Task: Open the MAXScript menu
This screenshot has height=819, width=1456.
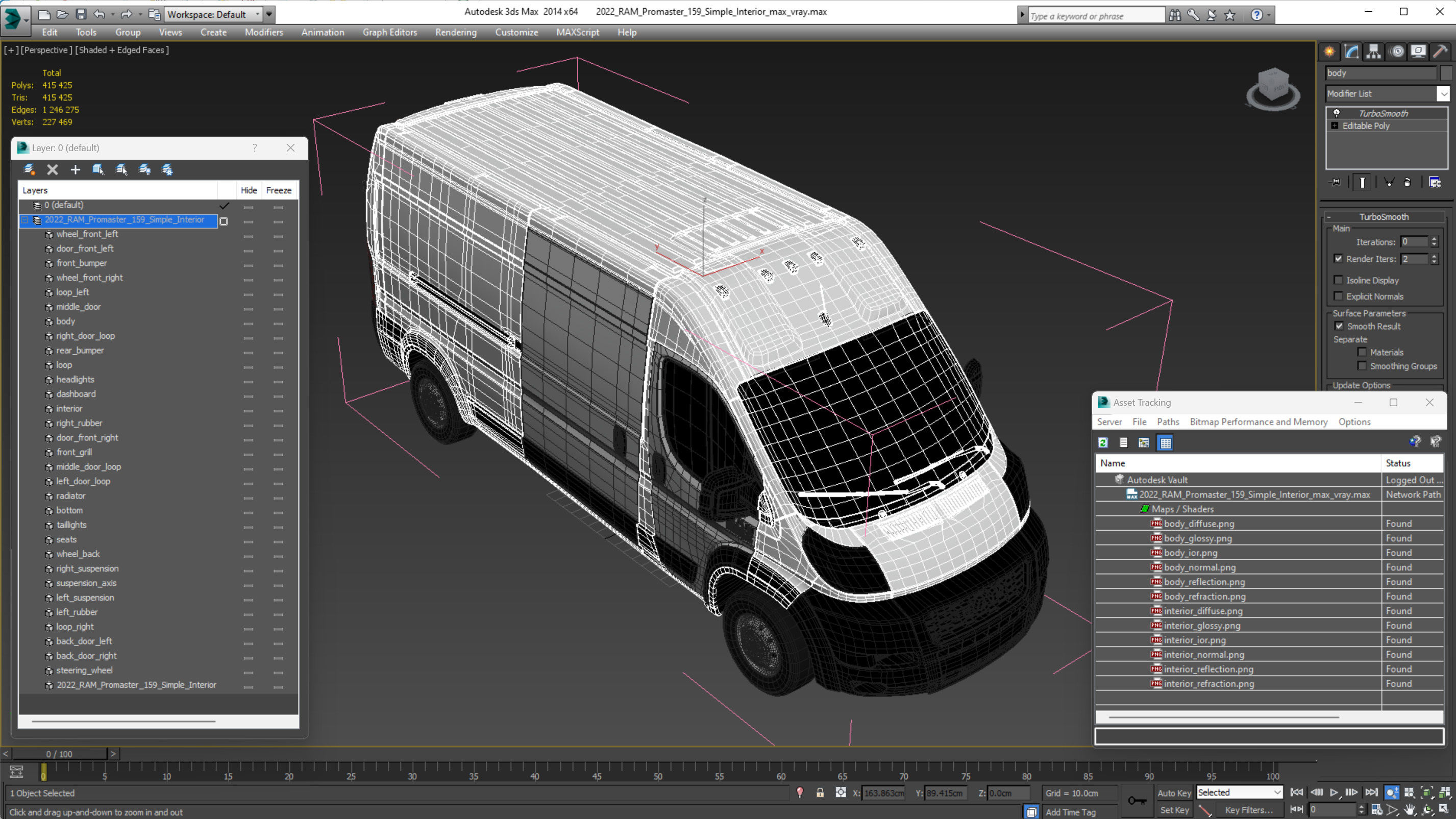Action: click(577, 32)
